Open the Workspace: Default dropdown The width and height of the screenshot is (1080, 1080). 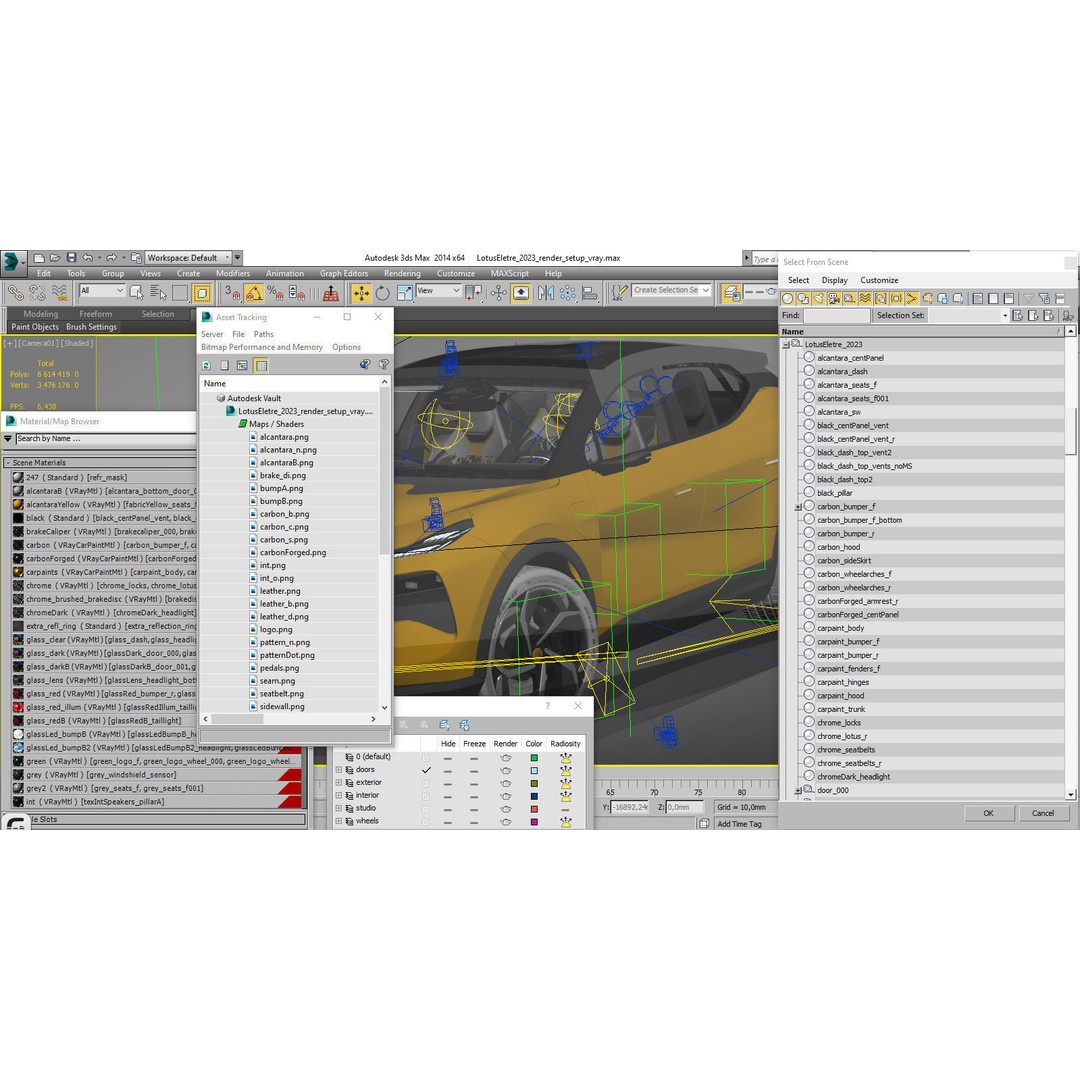pos(189,258)
